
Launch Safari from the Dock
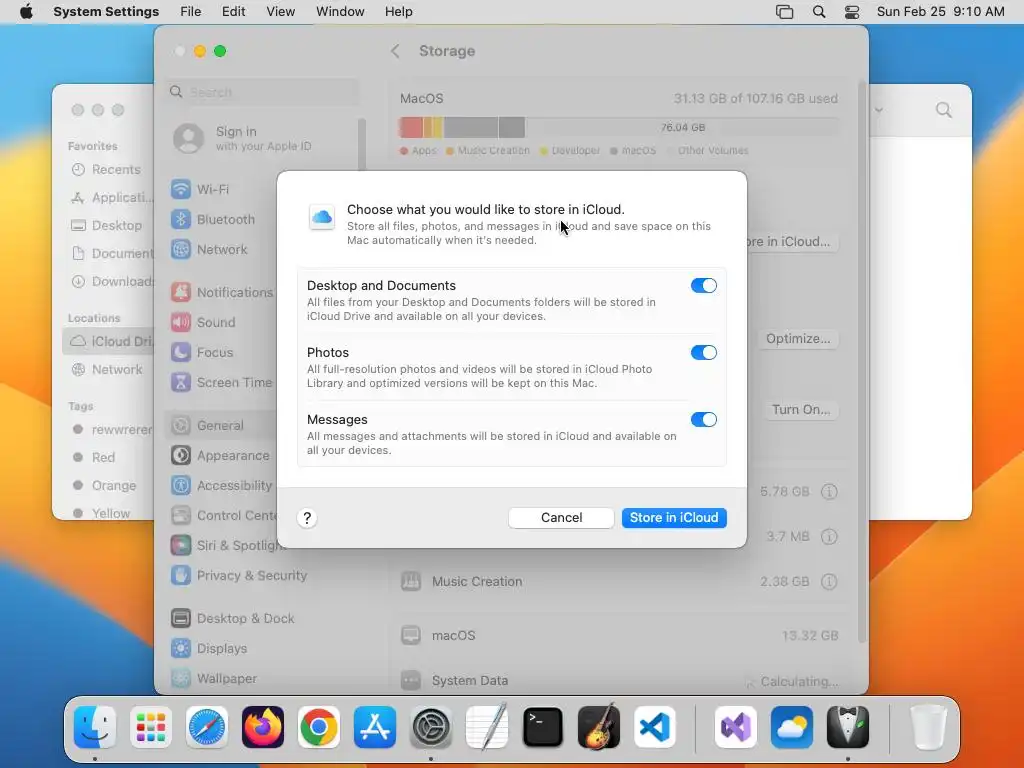(207, 727)
